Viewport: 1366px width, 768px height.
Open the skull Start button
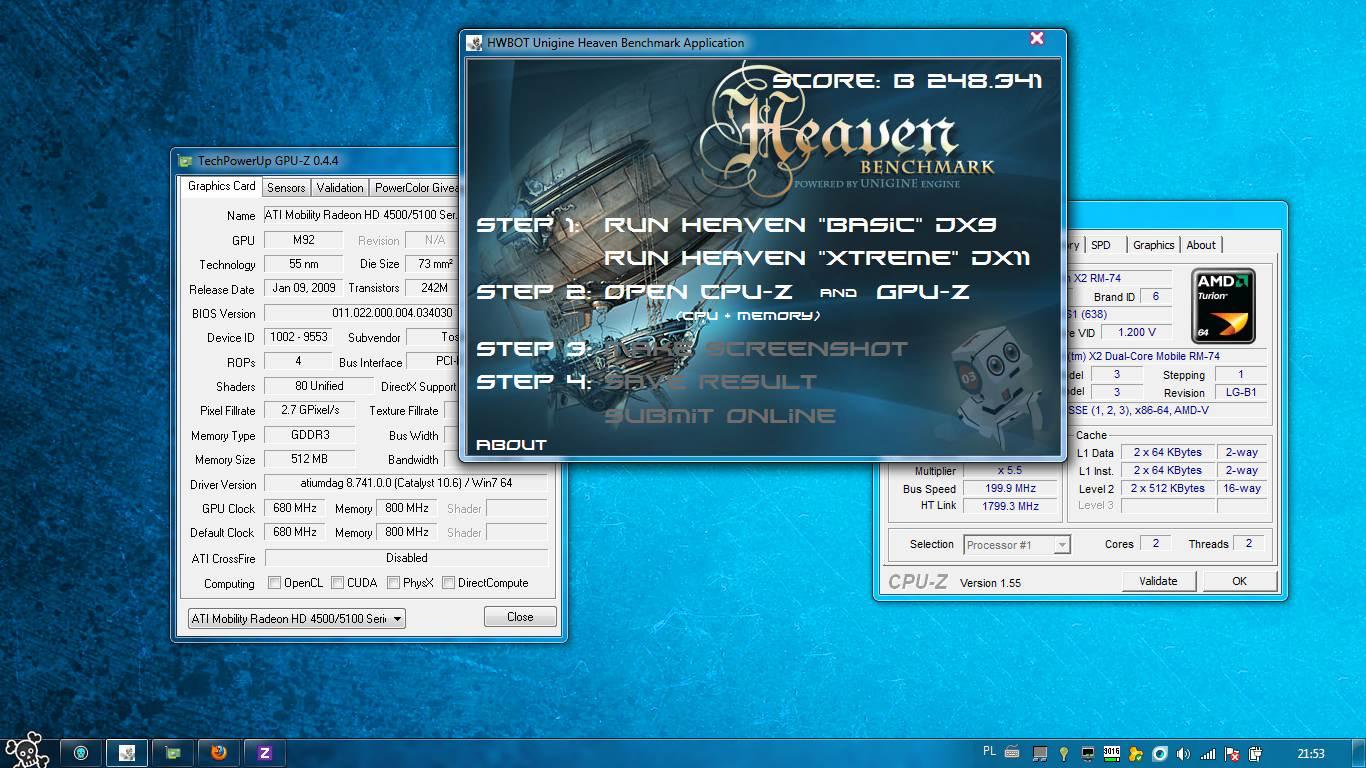click(26, 750)
